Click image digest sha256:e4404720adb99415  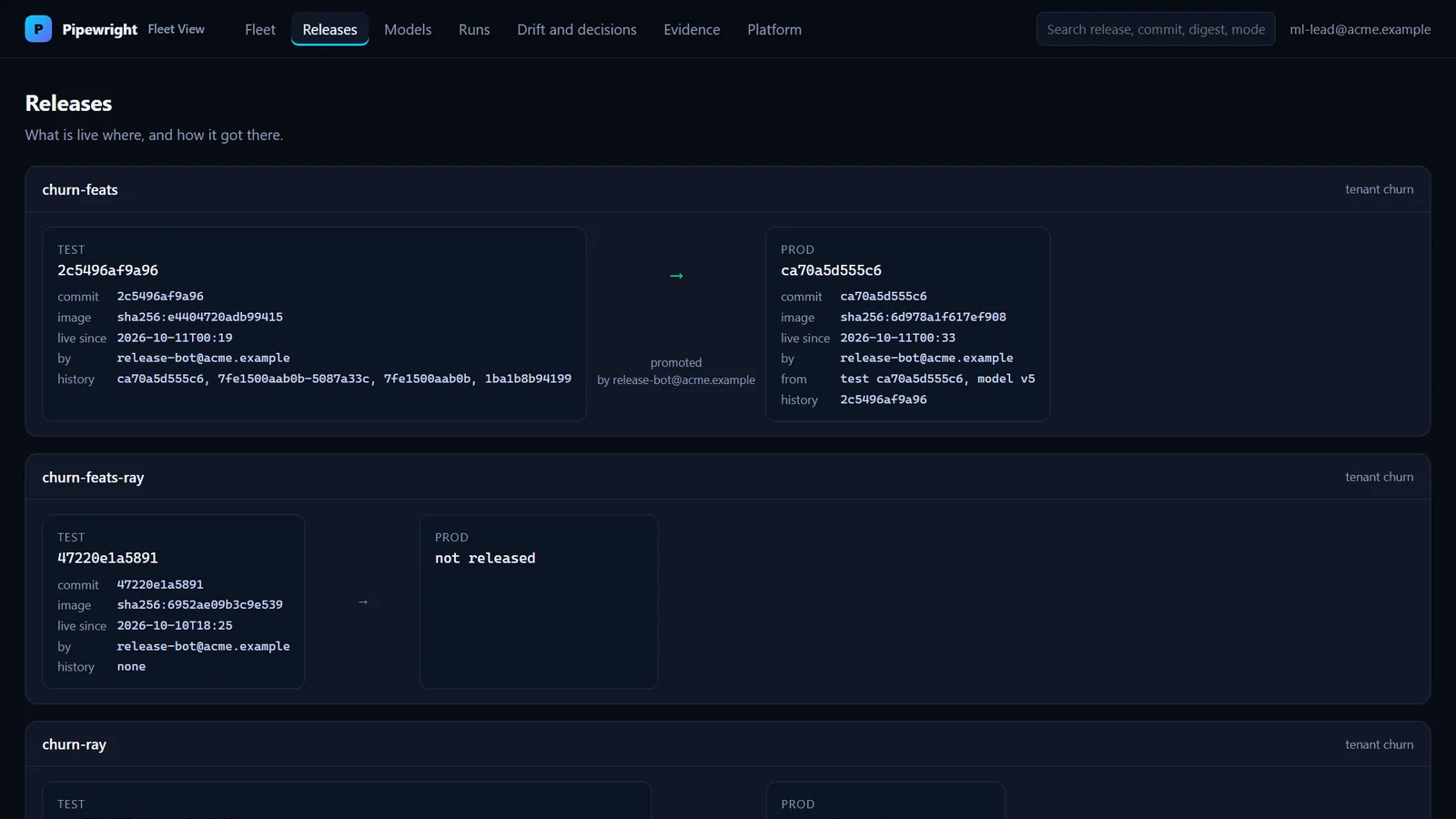point(200,317)
